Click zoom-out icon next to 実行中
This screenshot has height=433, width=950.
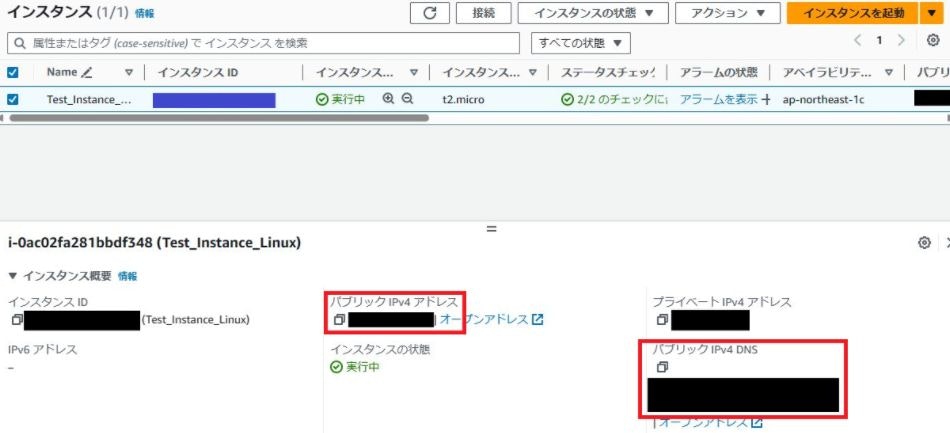pyautogui.click(x=408, y=99)
